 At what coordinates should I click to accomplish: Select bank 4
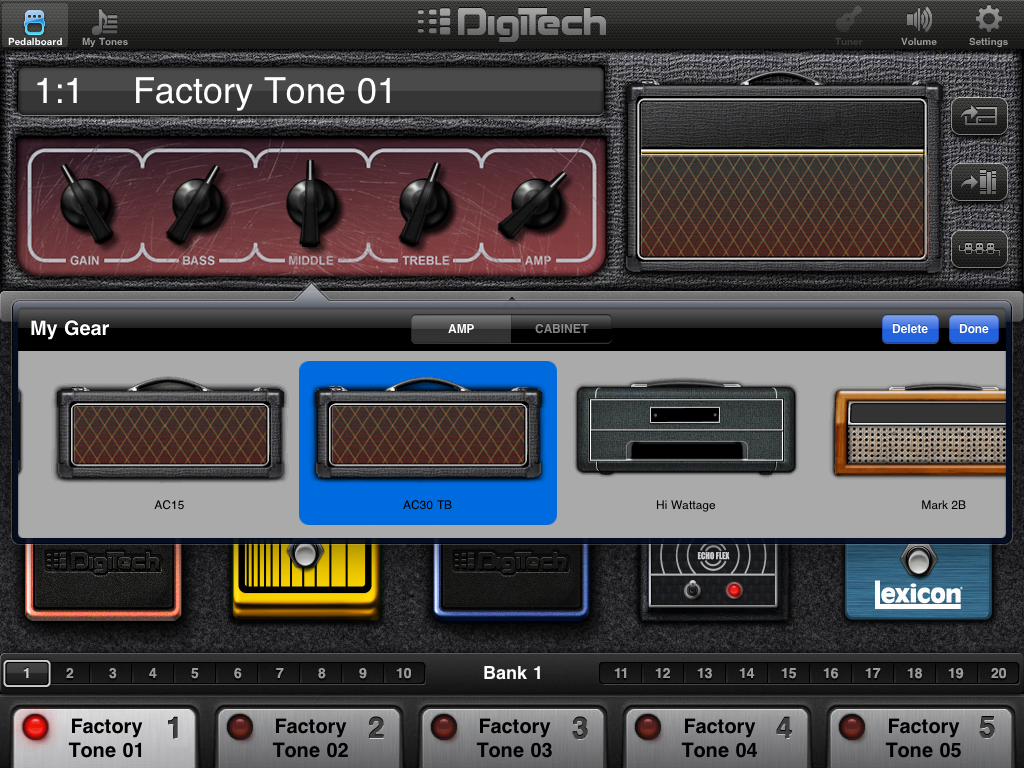coord(153,673)
